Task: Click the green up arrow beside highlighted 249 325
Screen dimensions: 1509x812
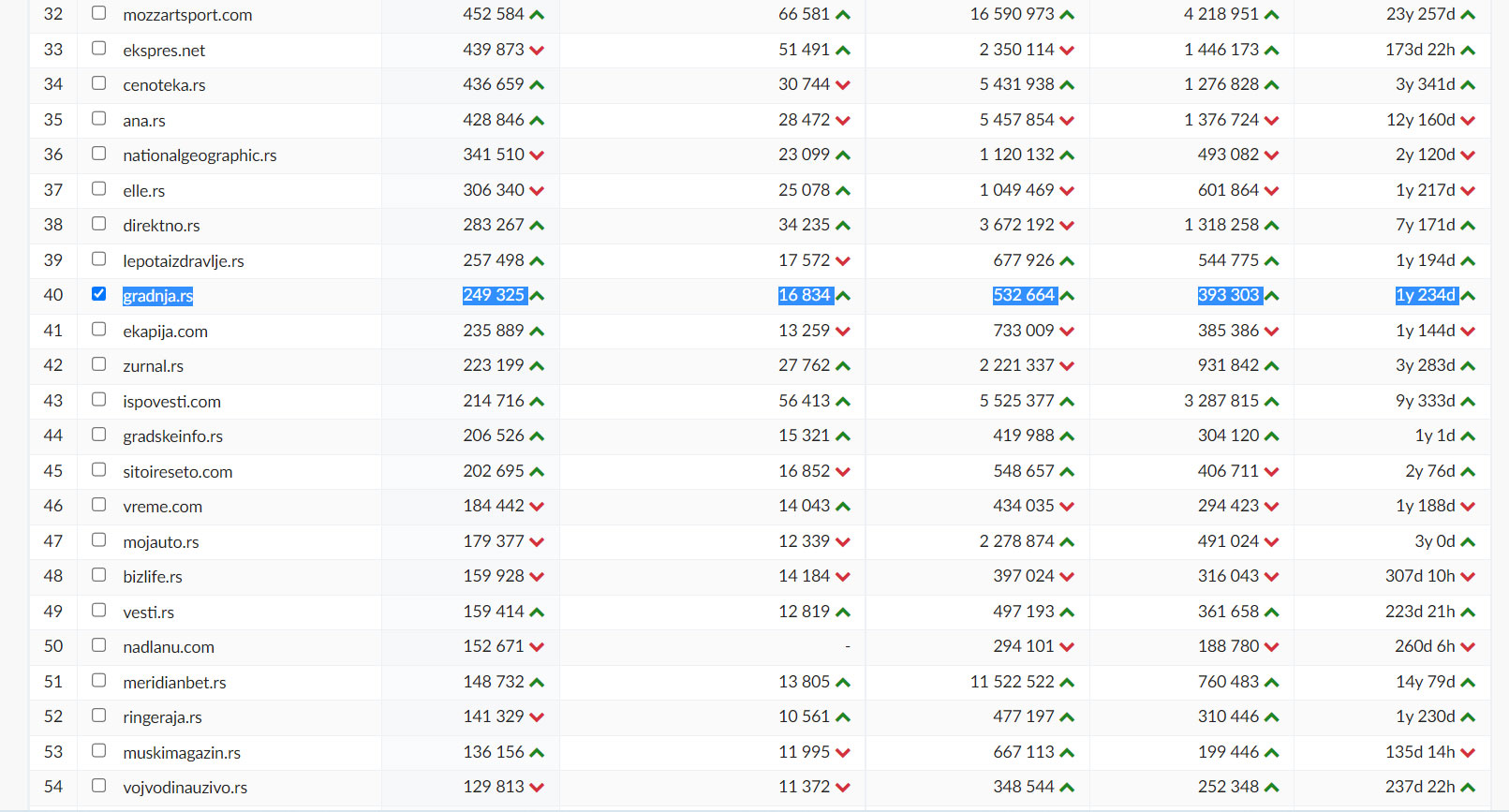Action: click(x=537, y=296)
